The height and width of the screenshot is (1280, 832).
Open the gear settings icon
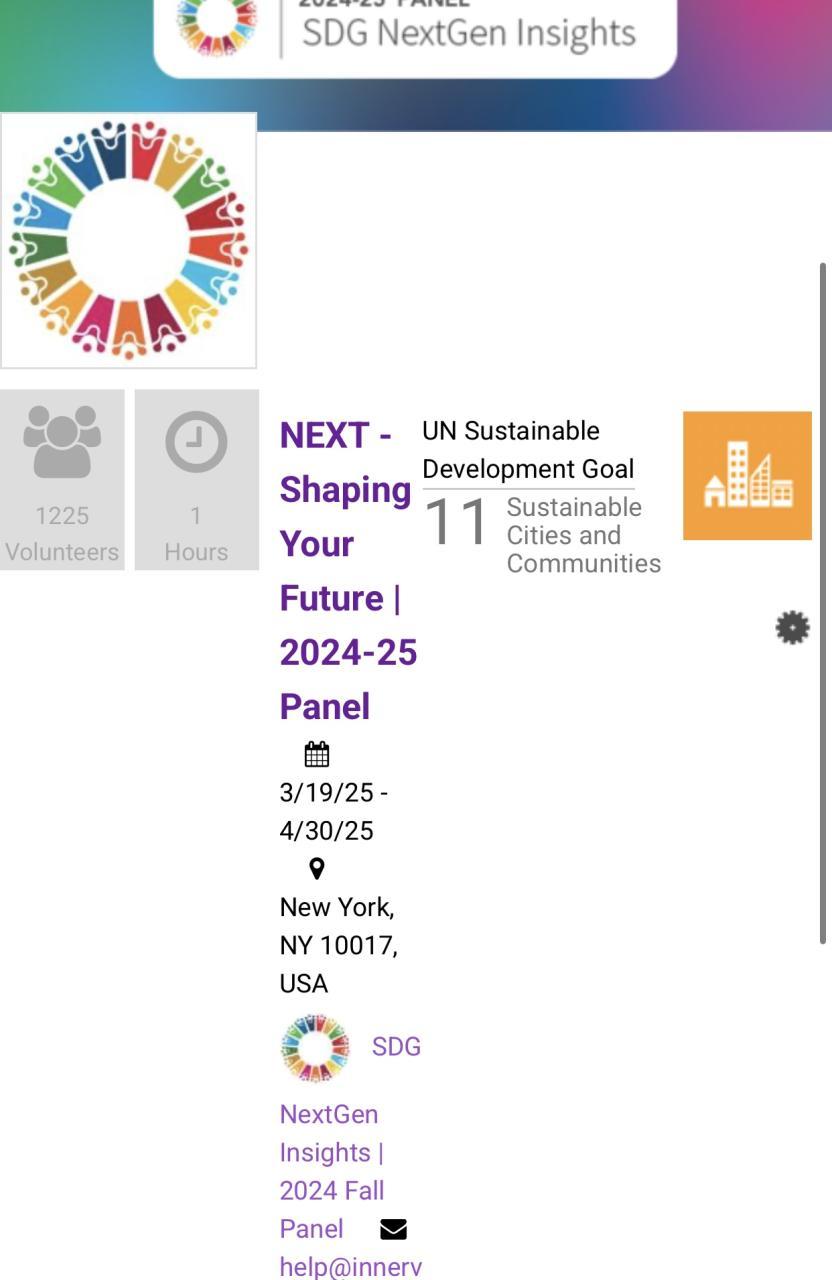792,628
